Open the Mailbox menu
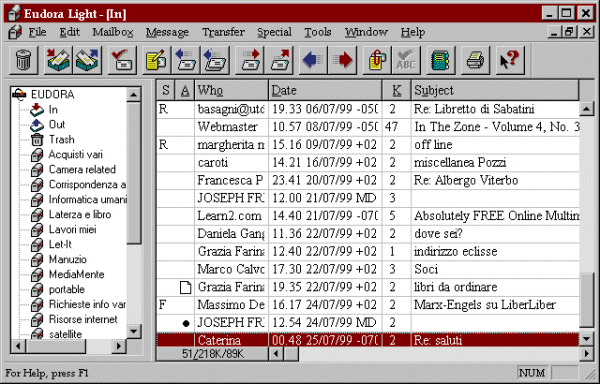 [x=113, y=32]
